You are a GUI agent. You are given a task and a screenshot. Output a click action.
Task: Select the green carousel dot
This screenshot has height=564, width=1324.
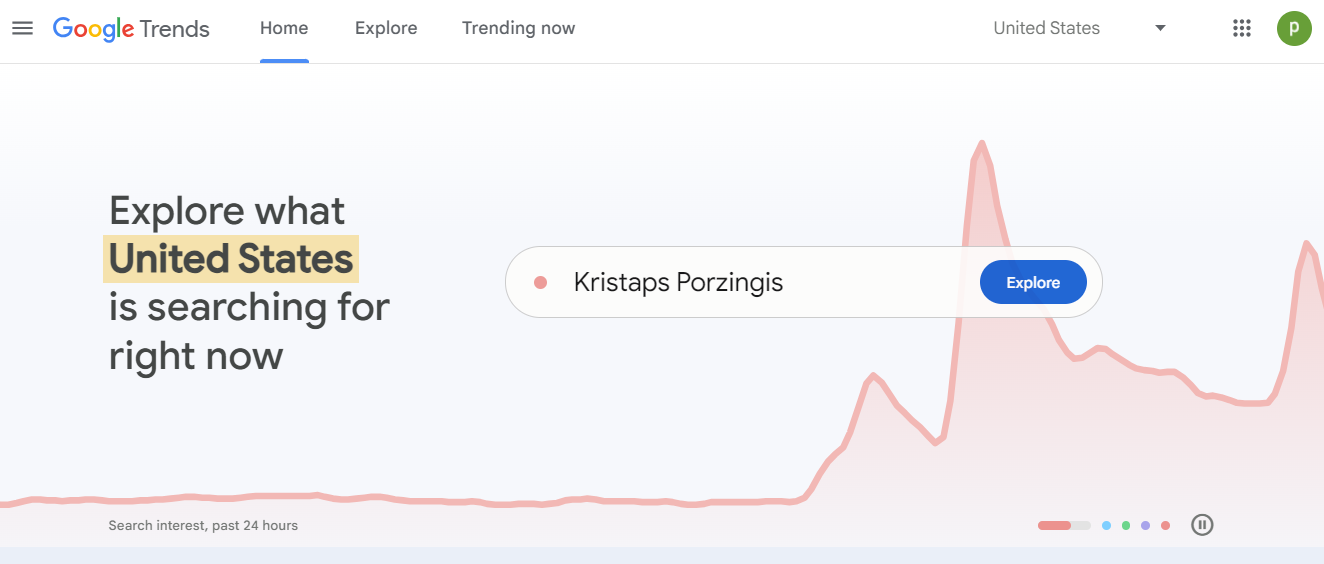[x=1126, y=525]
